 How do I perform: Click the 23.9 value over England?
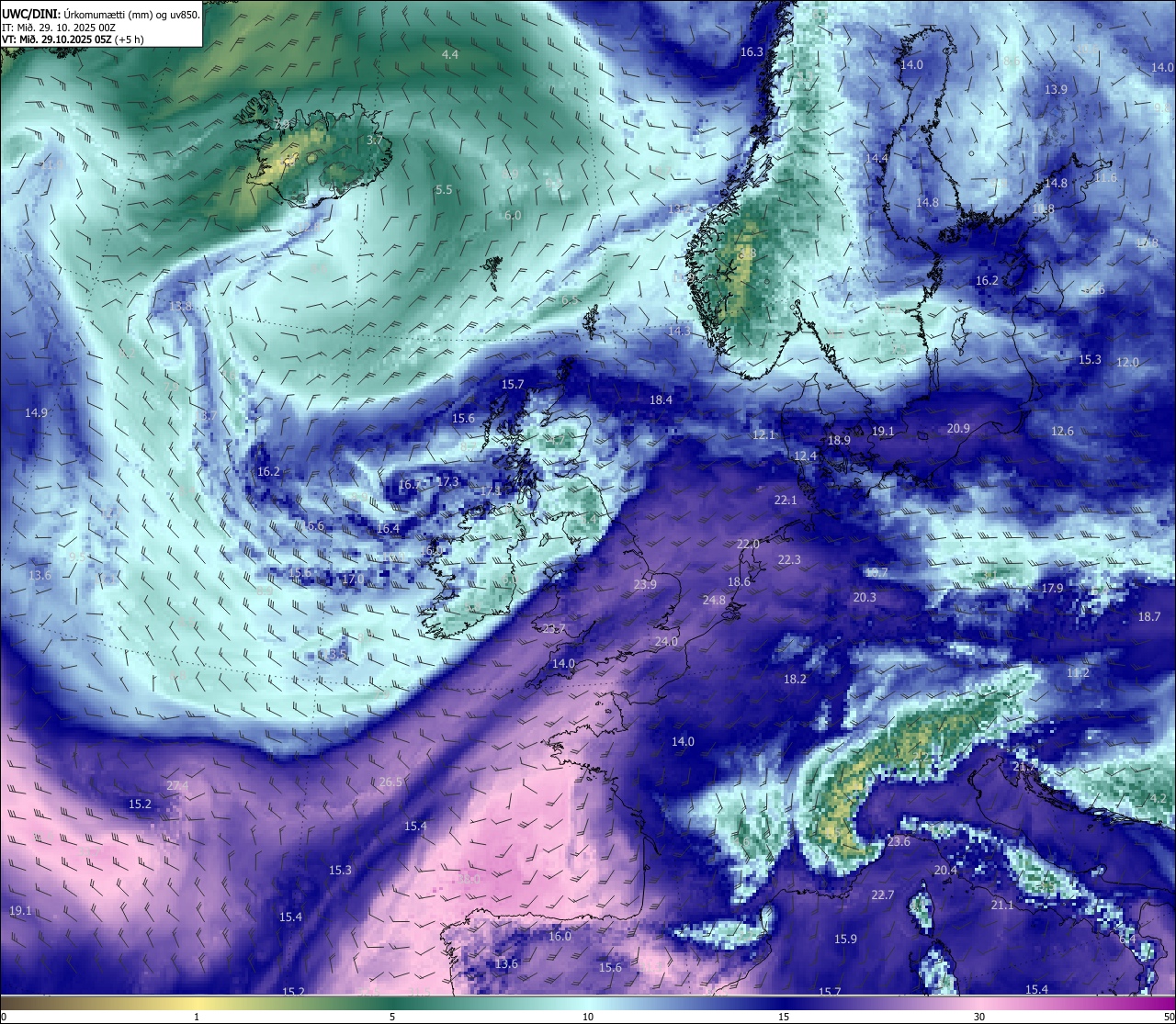645,585
